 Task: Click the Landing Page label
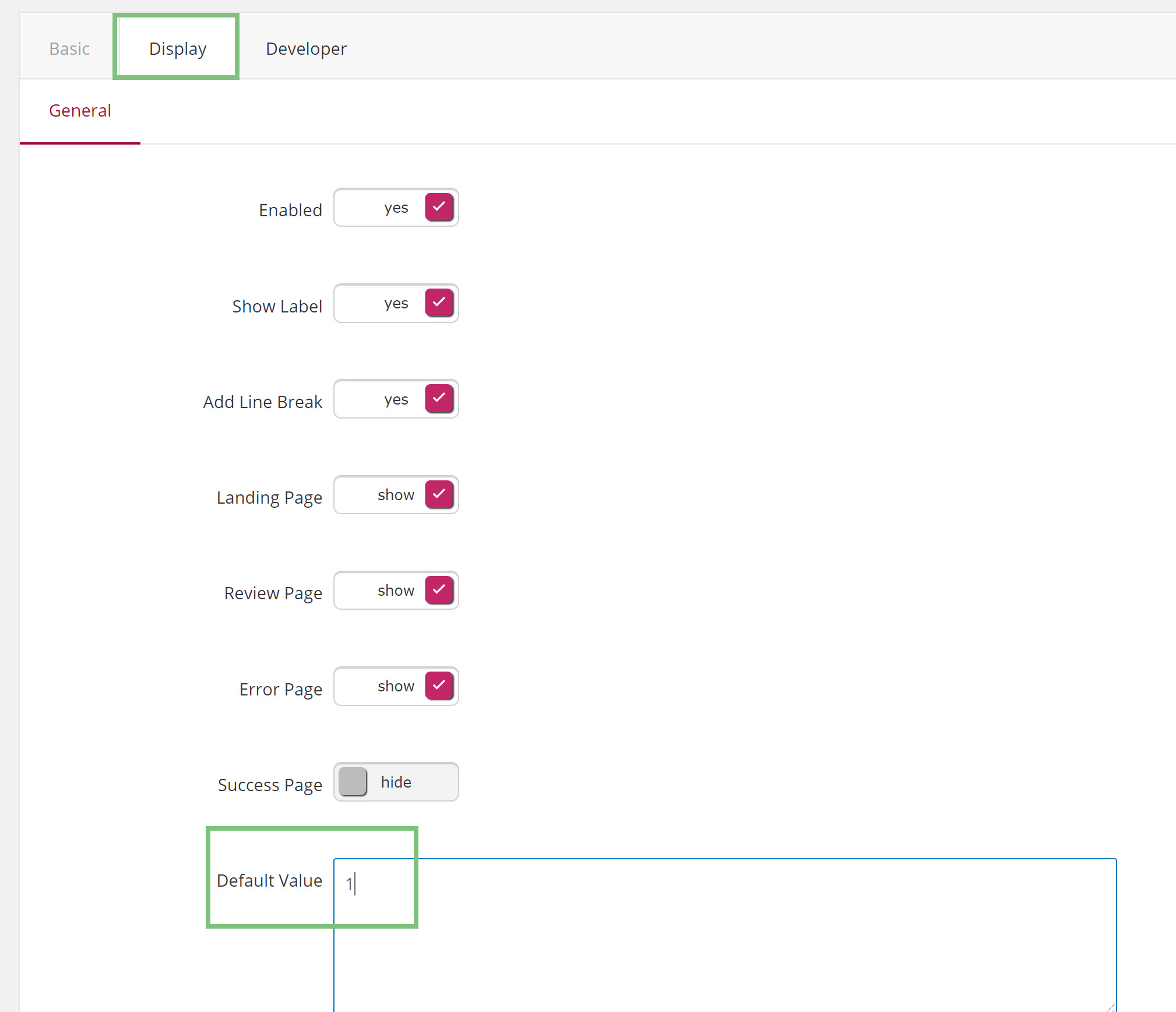[269, 498]
